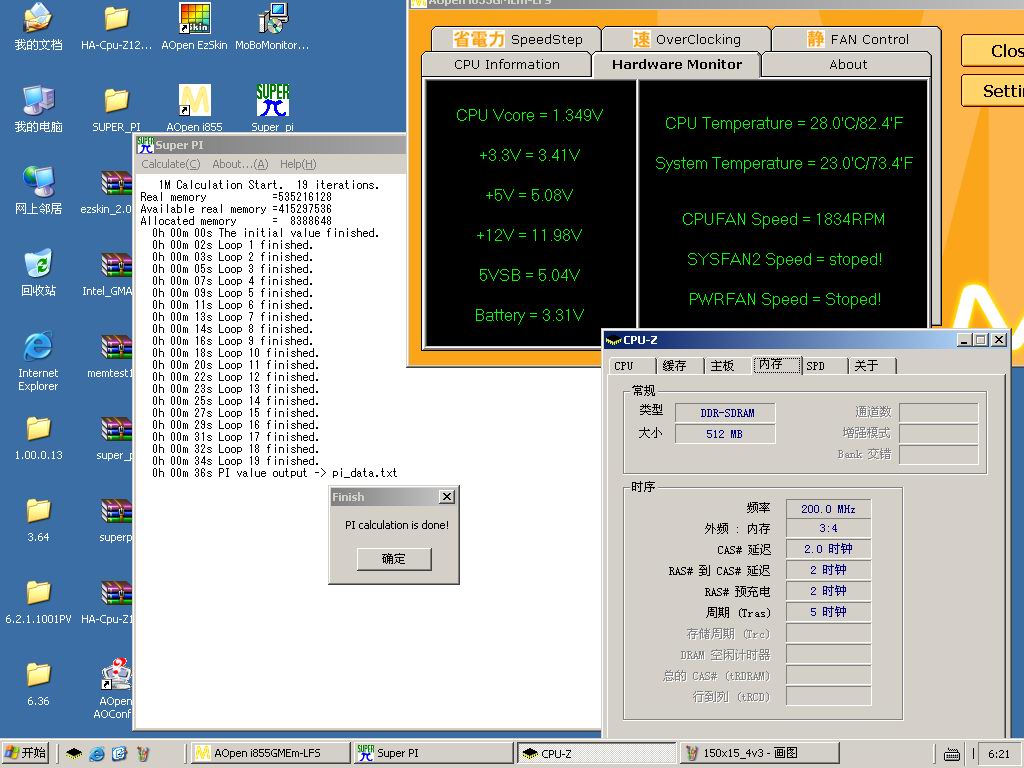Open the Help(H) menu in Super PI
This screenshot has width=1024, height=768.
pos(298,164)
